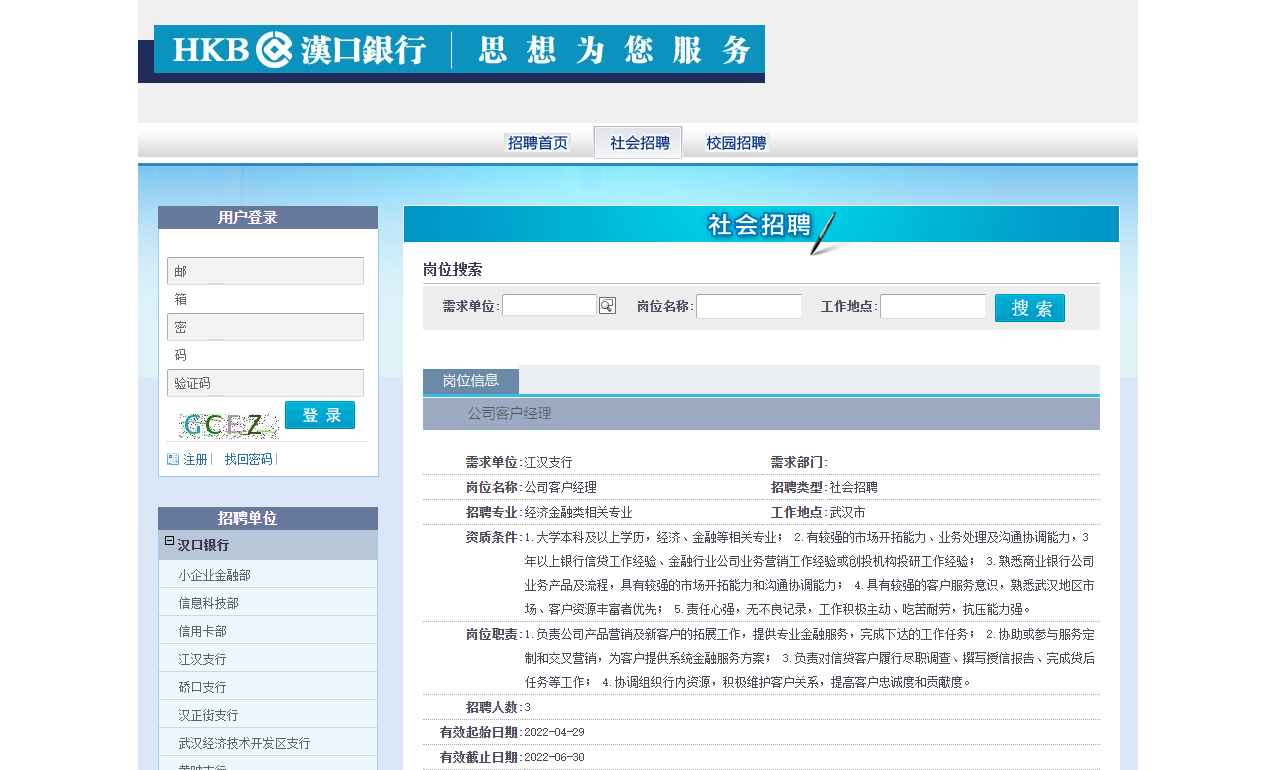Viewport: 1275px width, 770px height.
Task: Switch to 社会招聘 tab
Action: [x=638, y=142]
